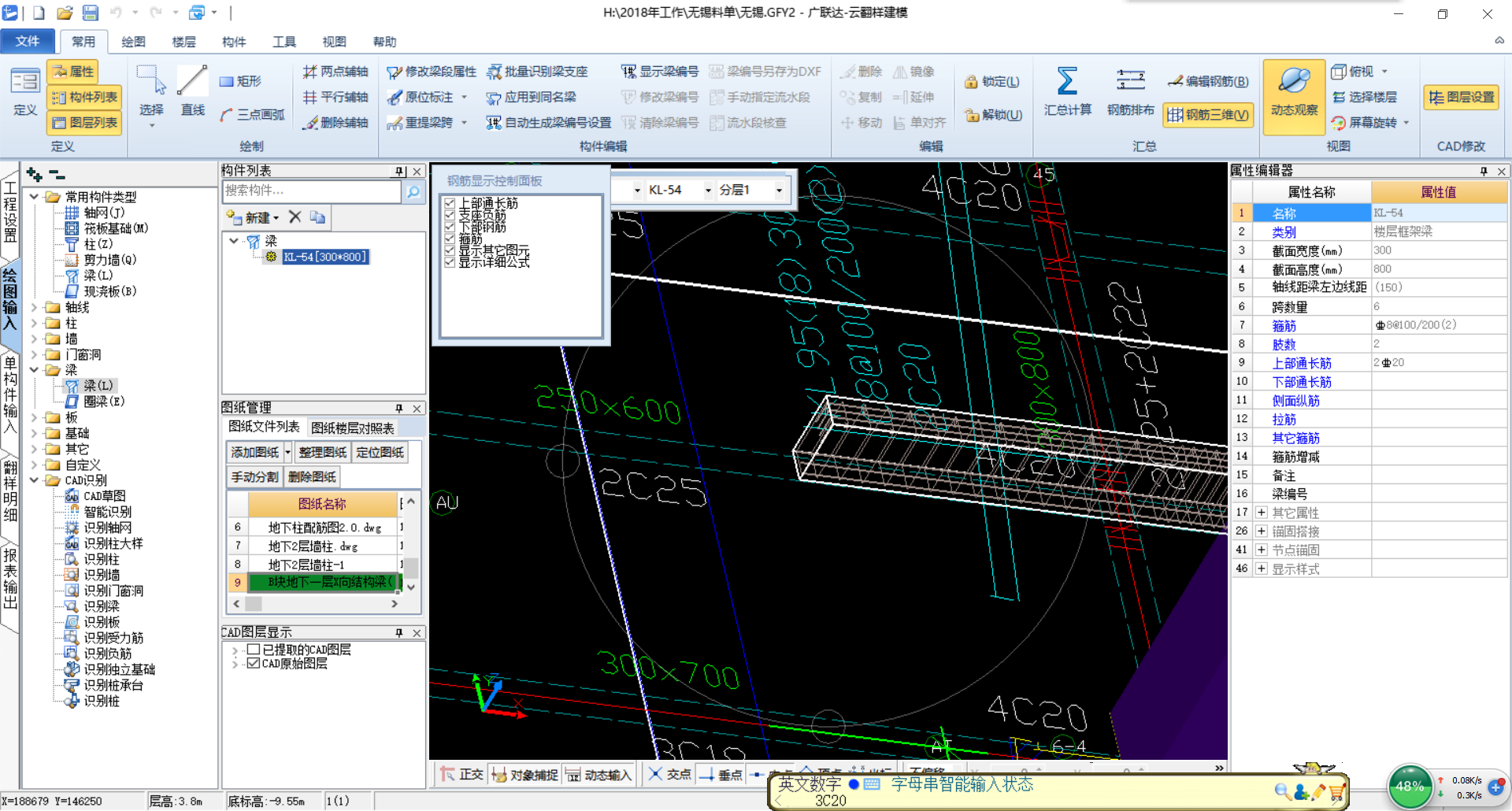Select 识别梁 in CAD识别 tree
Screen dimensions: 1512x811
[102, 606]
